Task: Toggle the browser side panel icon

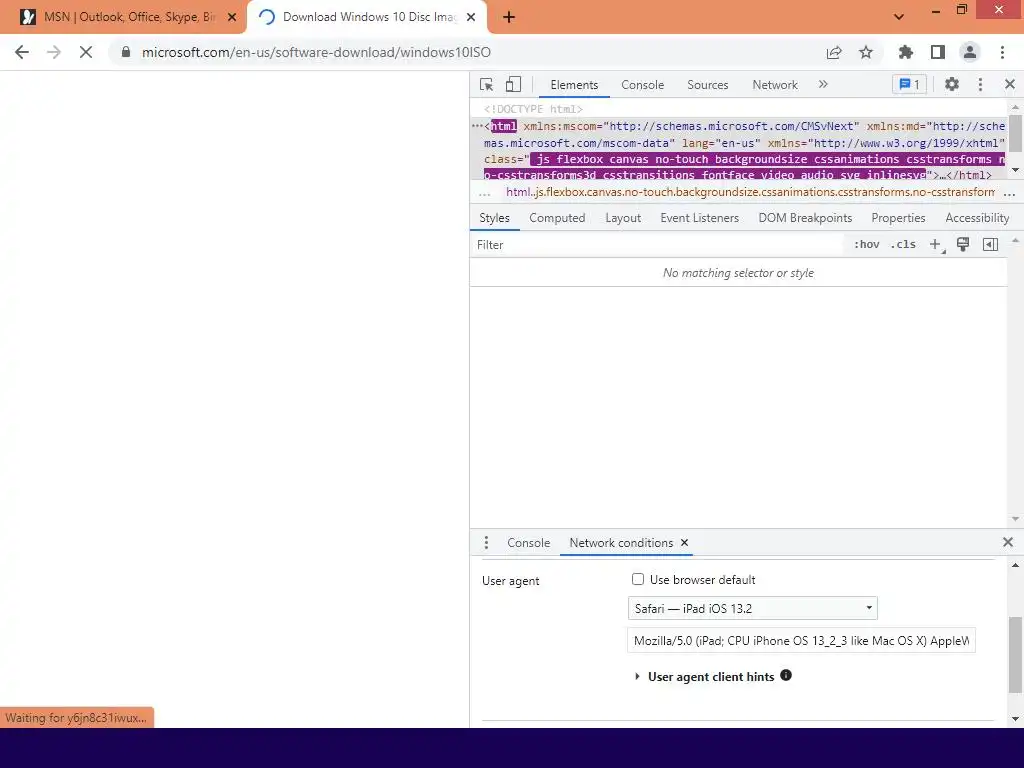Action: (x=938, y=52)
